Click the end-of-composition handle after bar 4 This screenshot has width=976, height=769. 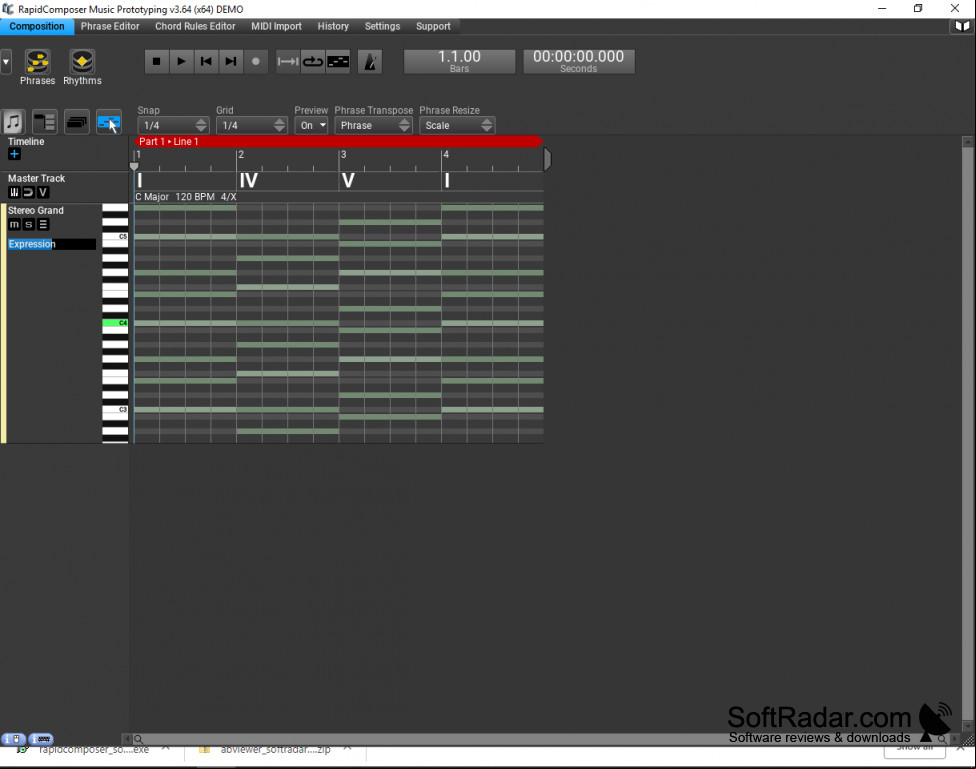547,159
